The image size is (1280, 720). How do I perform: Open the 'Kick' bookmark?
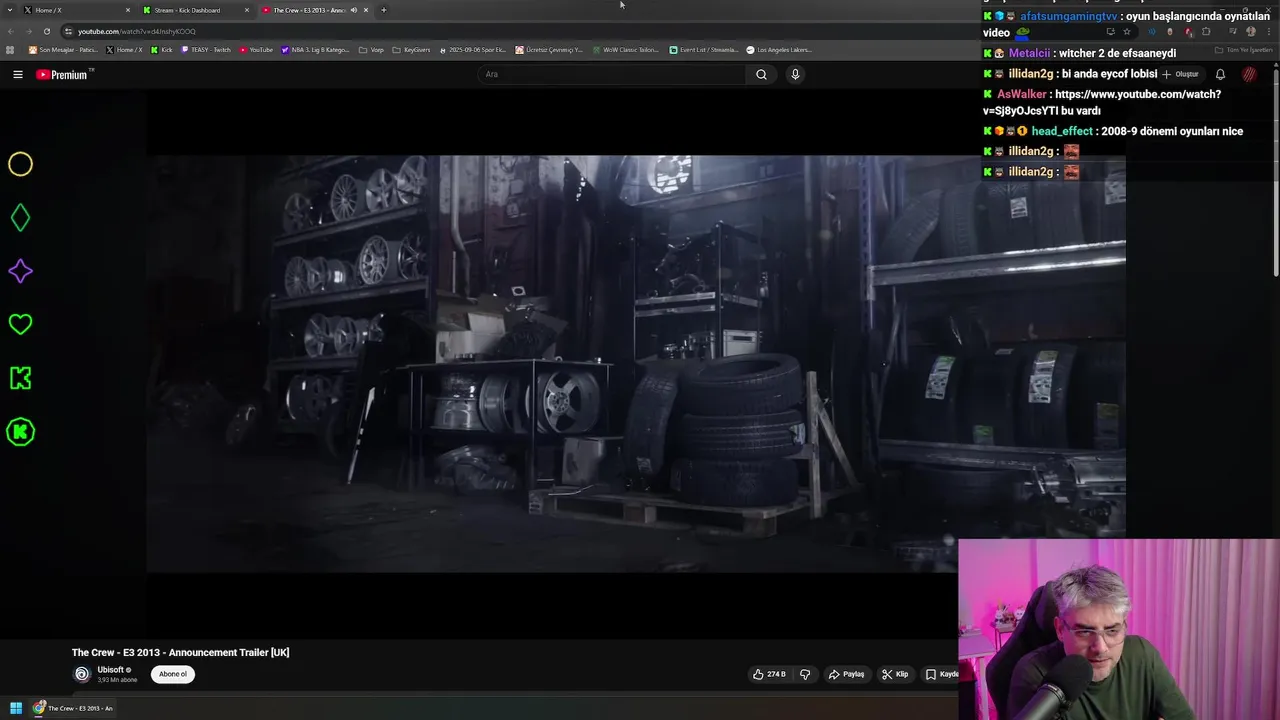(161, 50)
